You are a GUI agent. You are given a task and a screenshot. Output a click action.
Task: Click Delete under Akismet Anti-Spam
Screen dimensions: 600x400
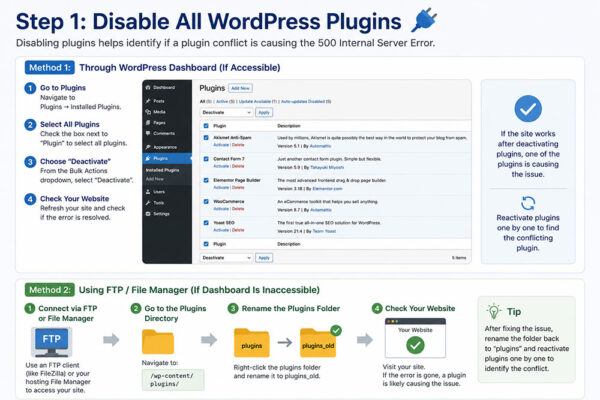[238, 145]
